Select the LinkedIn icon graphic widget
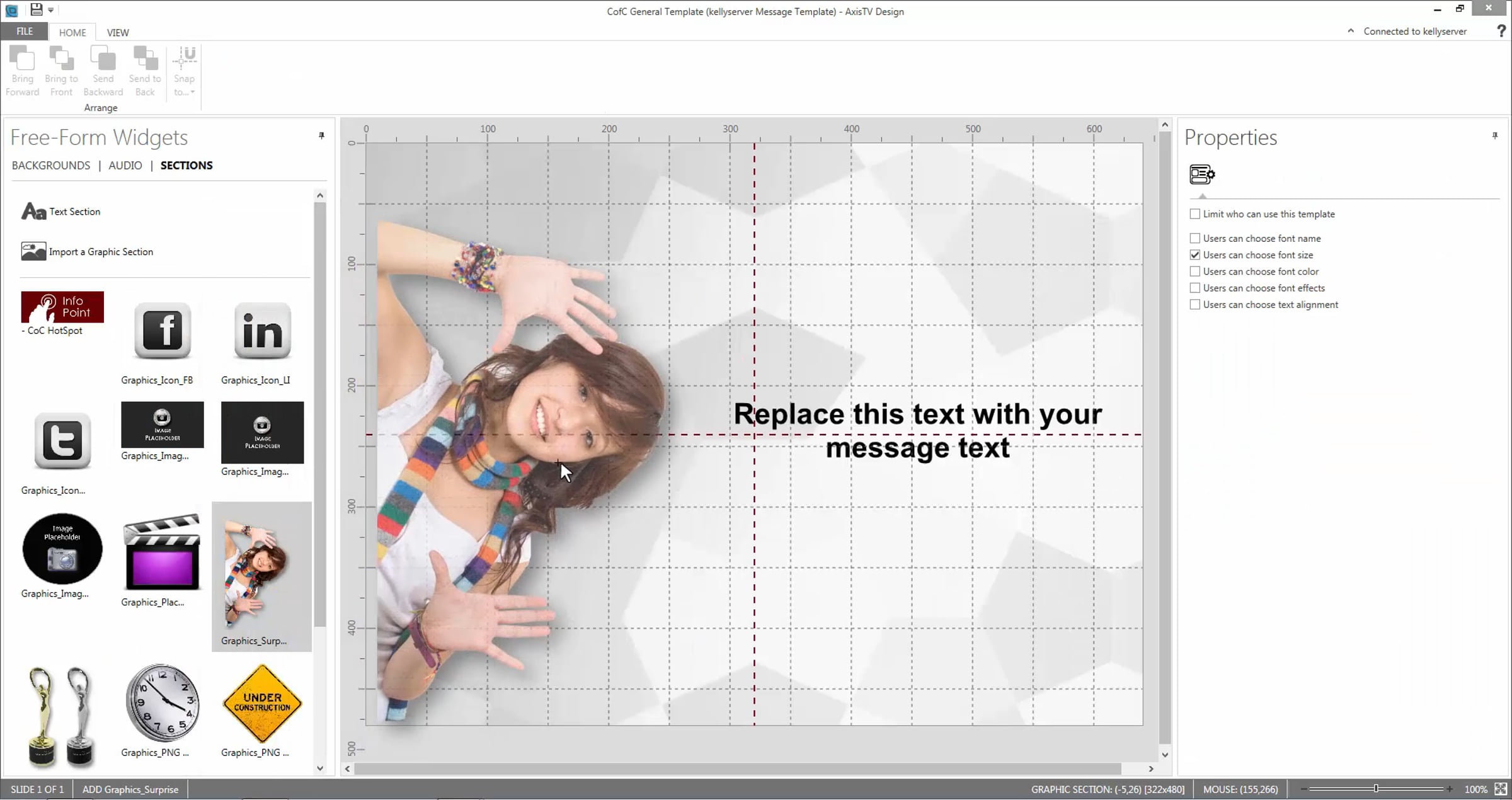 (x=262, y=331)
